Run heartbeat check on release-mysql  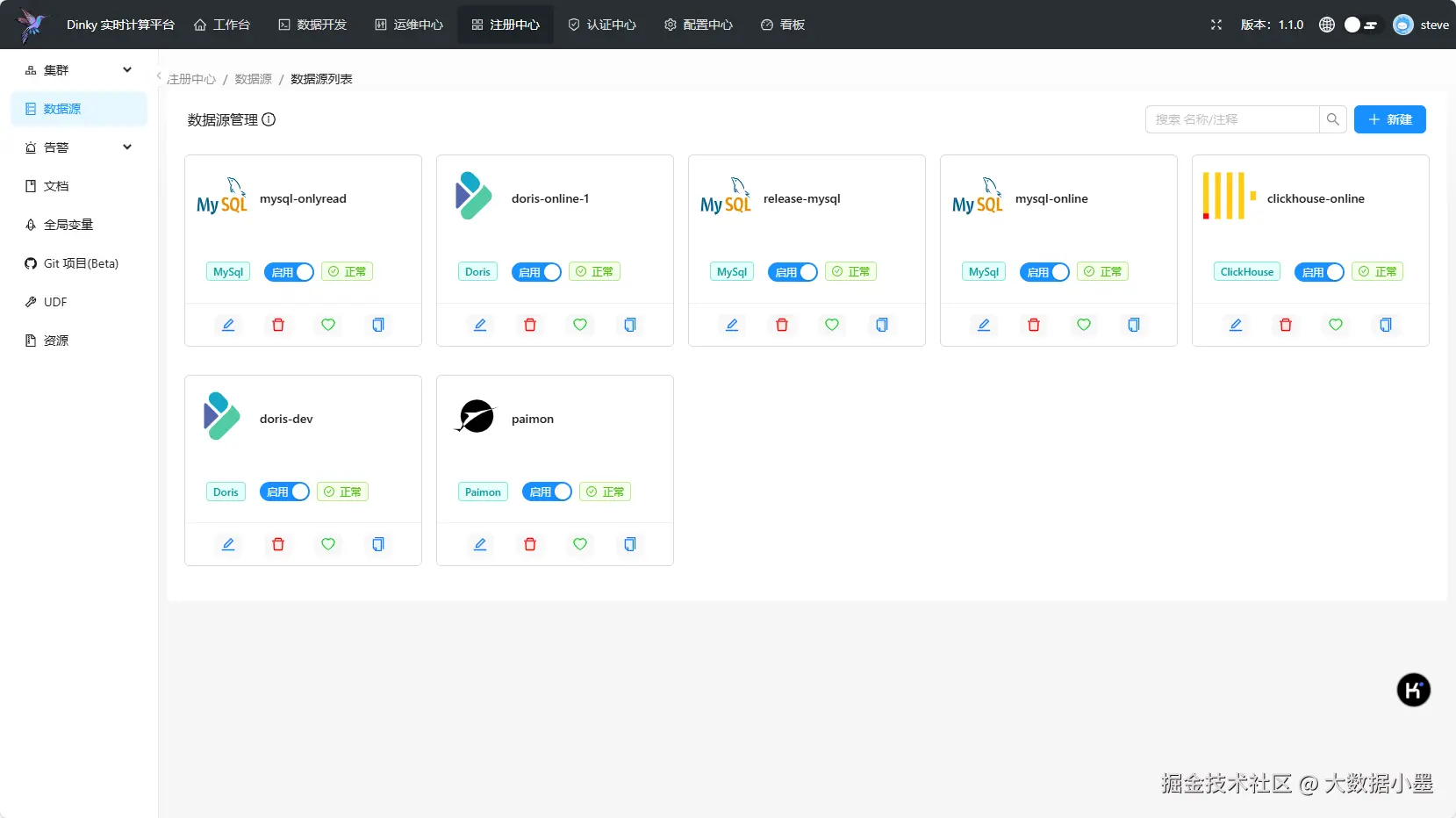pos(832,325)
